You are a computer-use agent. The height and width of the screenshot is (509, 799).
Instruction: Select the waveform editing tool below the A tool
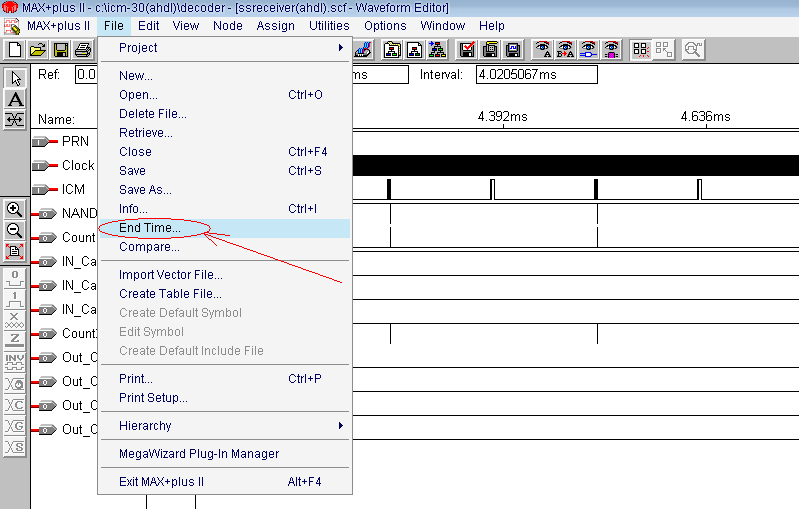pos(15,120)
